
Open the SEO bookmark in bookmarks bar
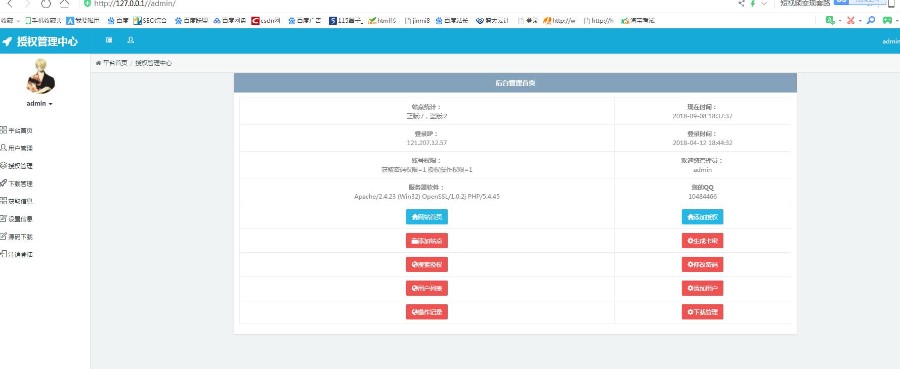[150, 21]
